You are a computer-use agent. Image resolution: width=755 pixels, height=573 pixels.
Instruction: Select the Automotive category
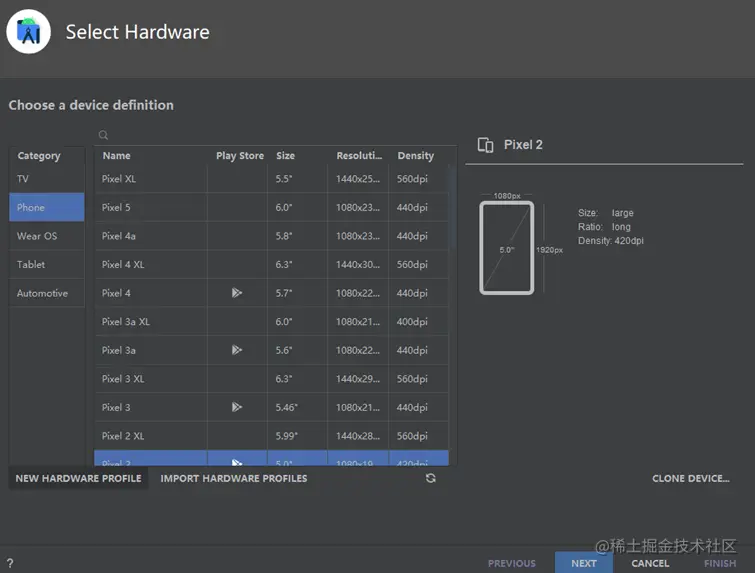[x=47, y=293]
